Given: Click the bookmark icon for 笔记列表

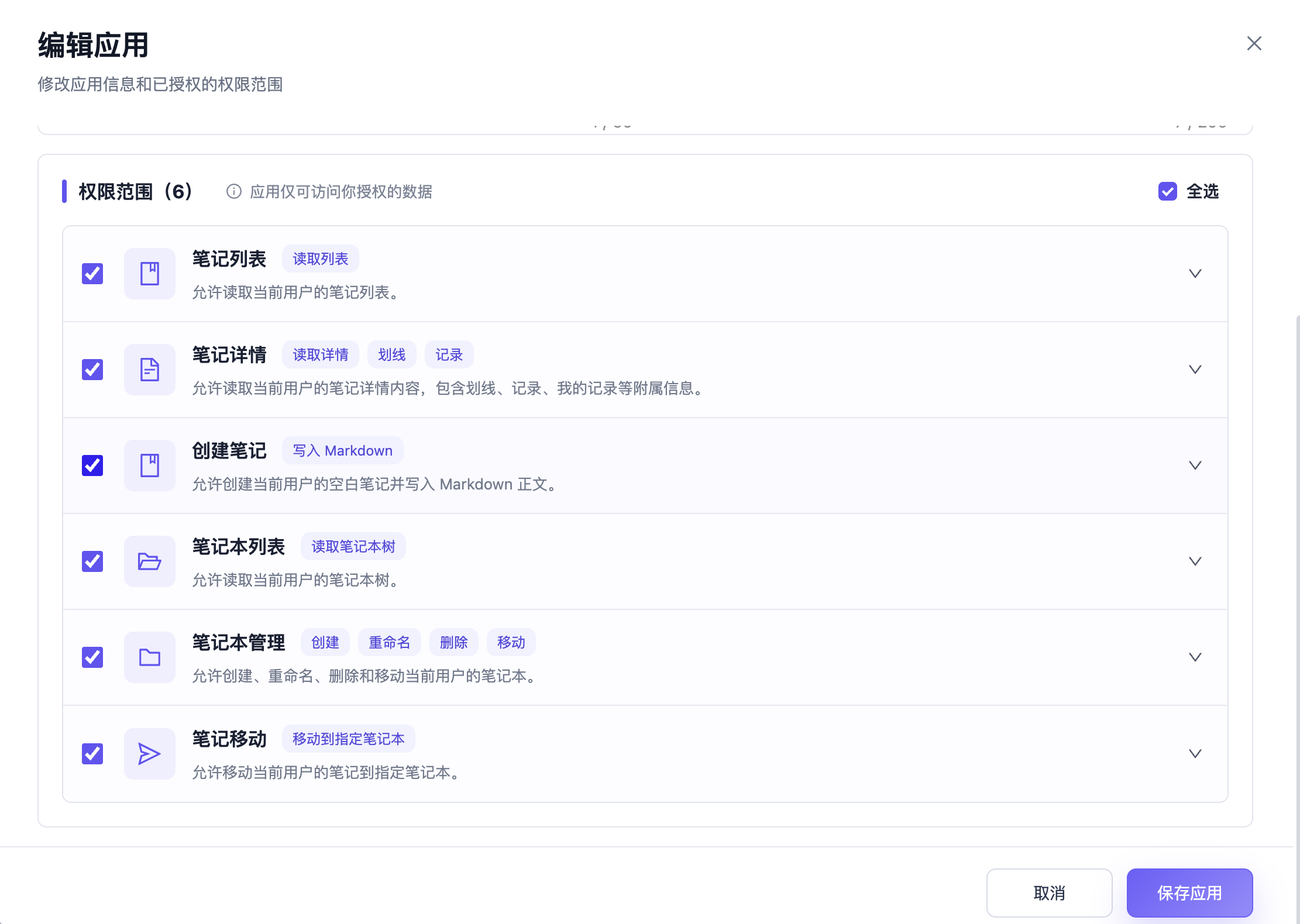Looking at the screenshot, I should point(150,274).
